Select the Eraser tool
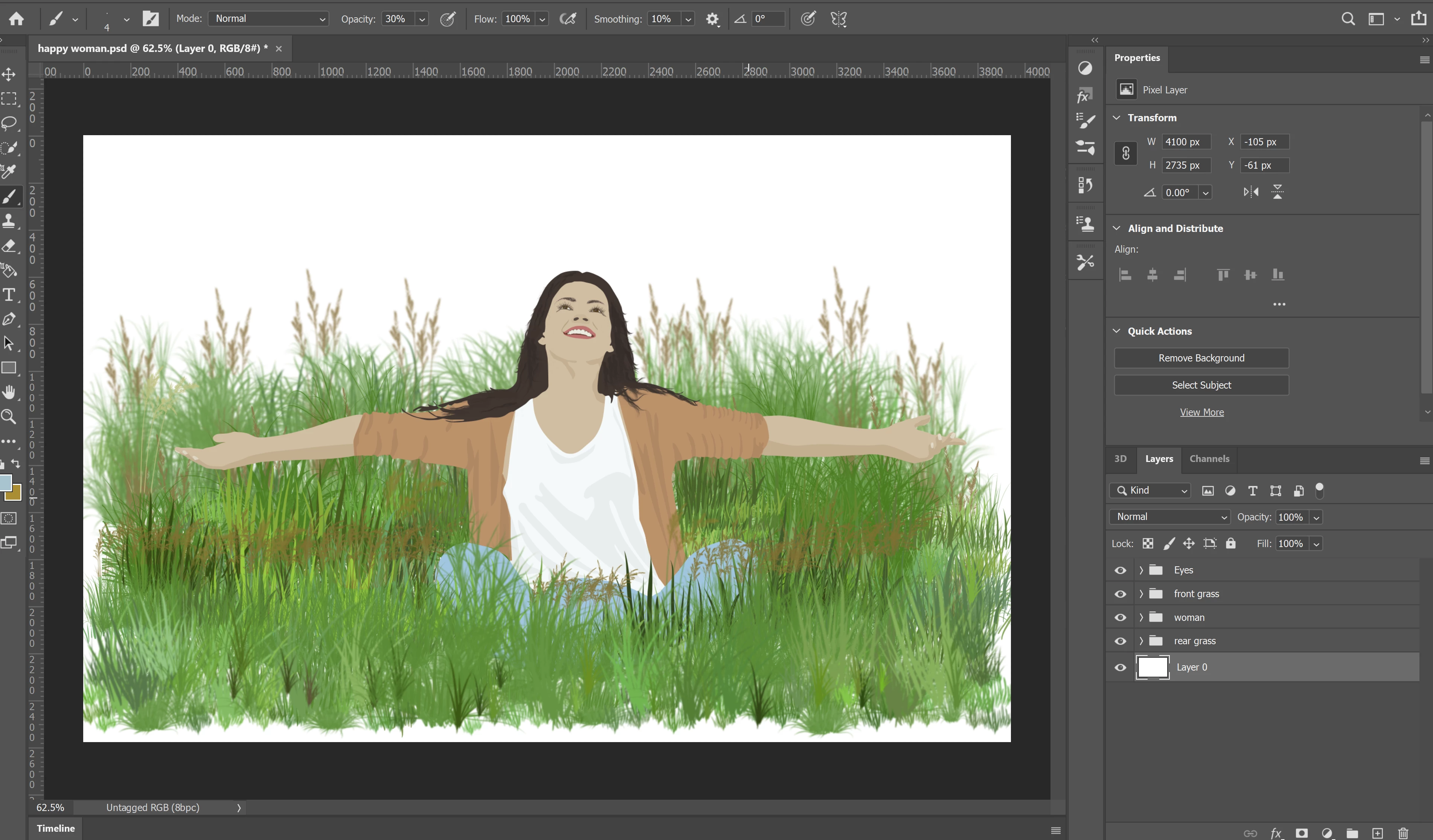The image size is (1433, 840). 9,246
